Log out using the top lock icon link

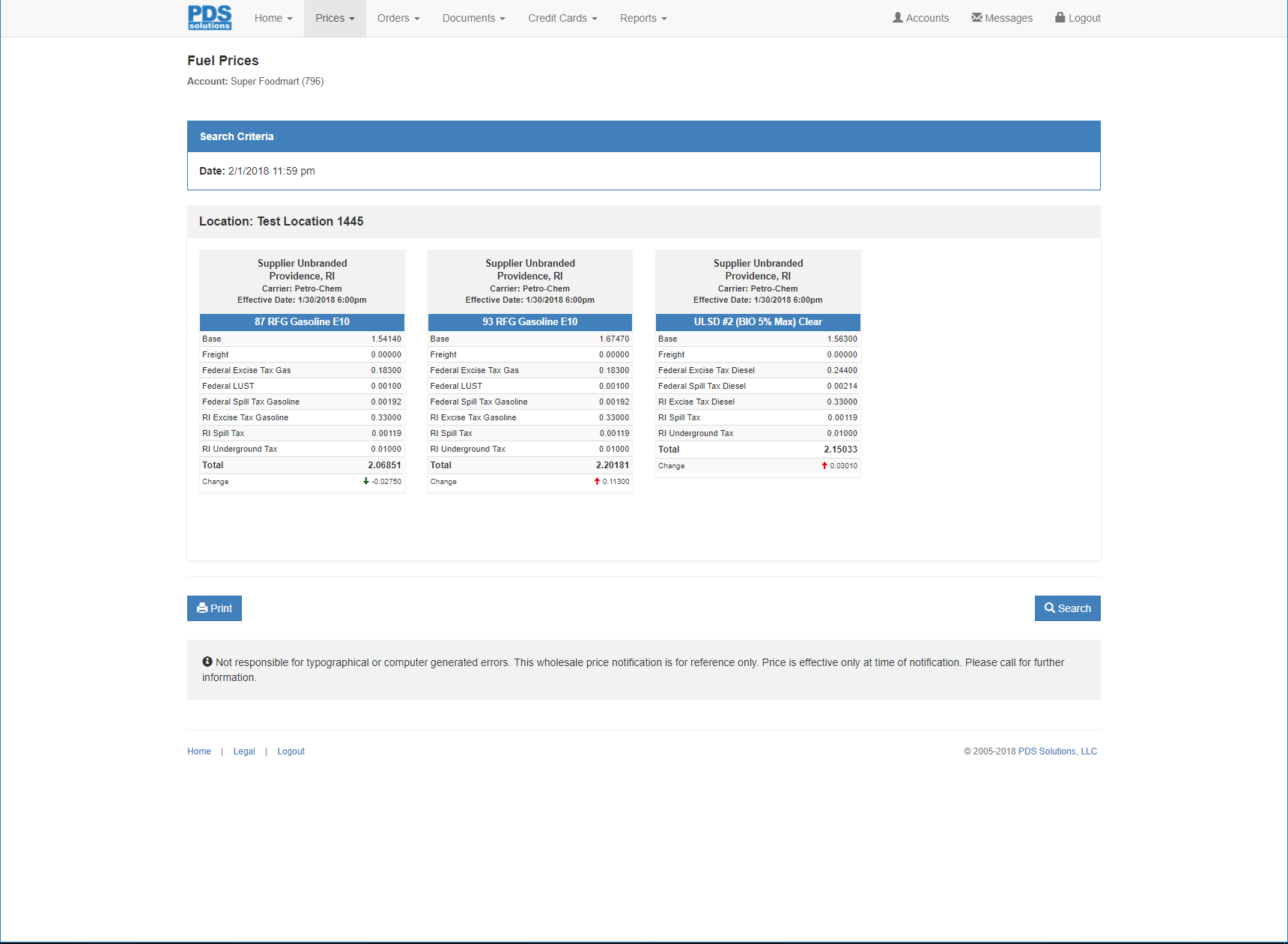click(1078, 18)
